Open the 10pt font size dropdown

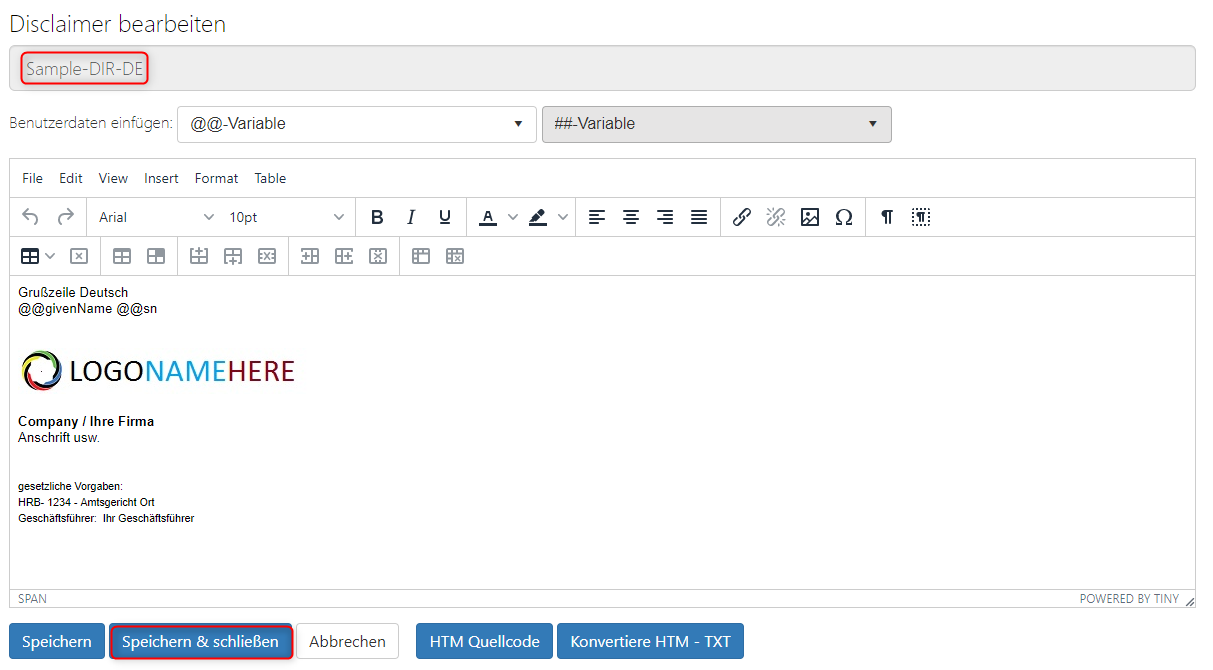click(x=287, y=217)
